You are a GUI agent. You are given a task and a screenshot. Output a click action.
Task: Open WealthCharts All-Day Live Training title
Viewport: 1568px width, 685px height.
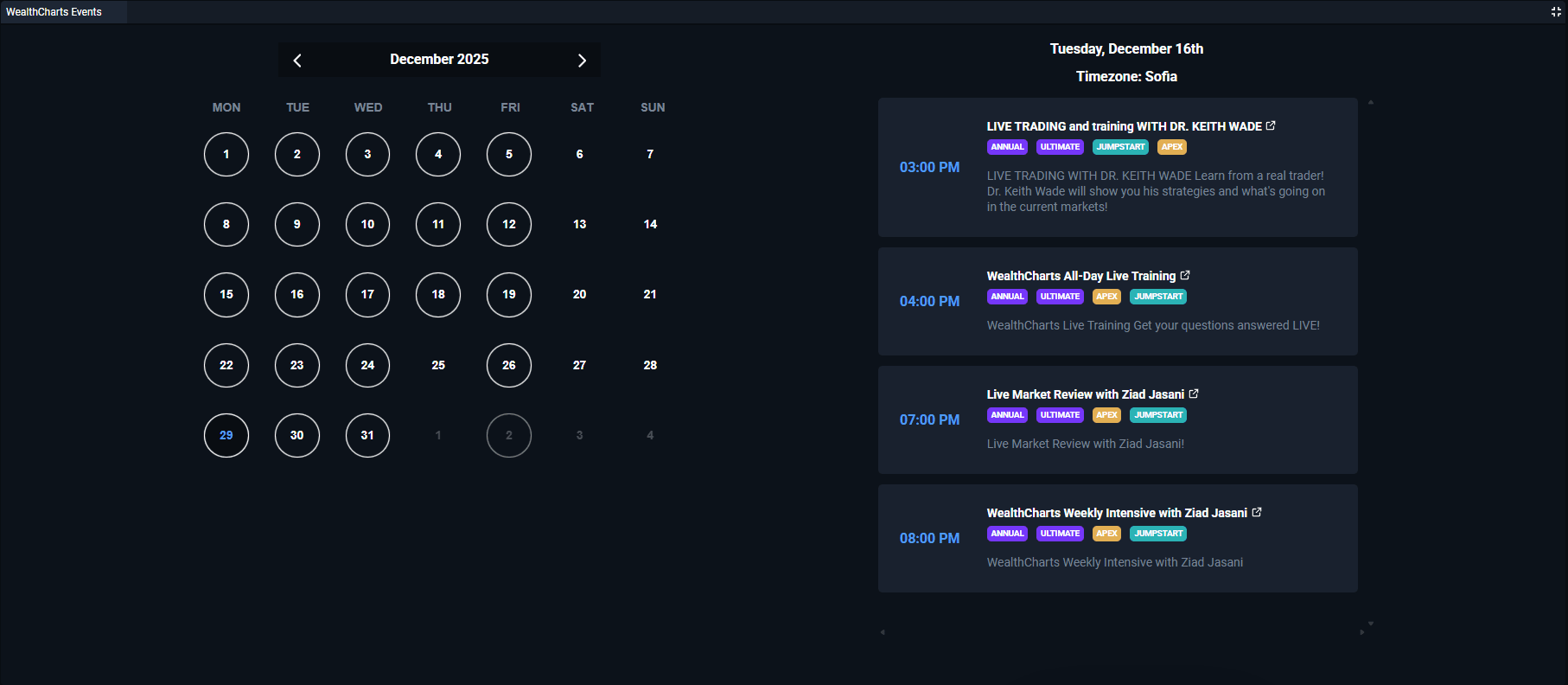1081,276
